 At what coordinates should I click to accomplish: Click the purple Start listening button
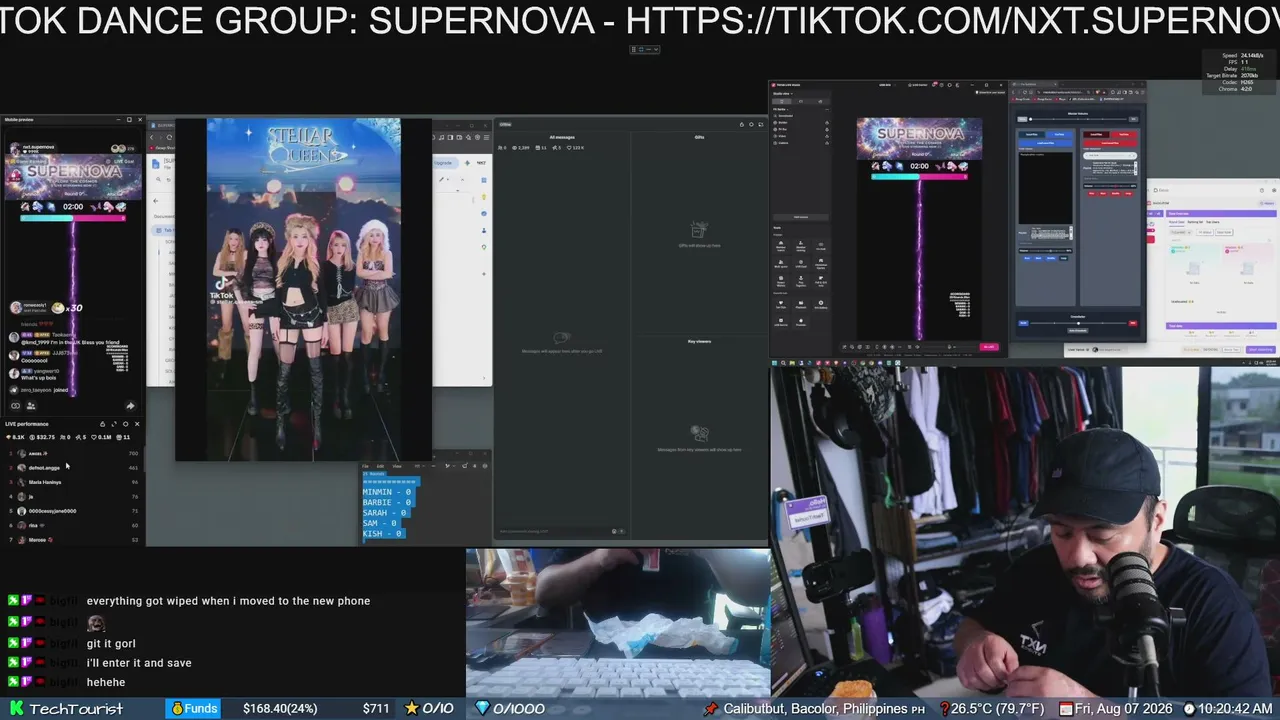click(x=1259, y=349)
